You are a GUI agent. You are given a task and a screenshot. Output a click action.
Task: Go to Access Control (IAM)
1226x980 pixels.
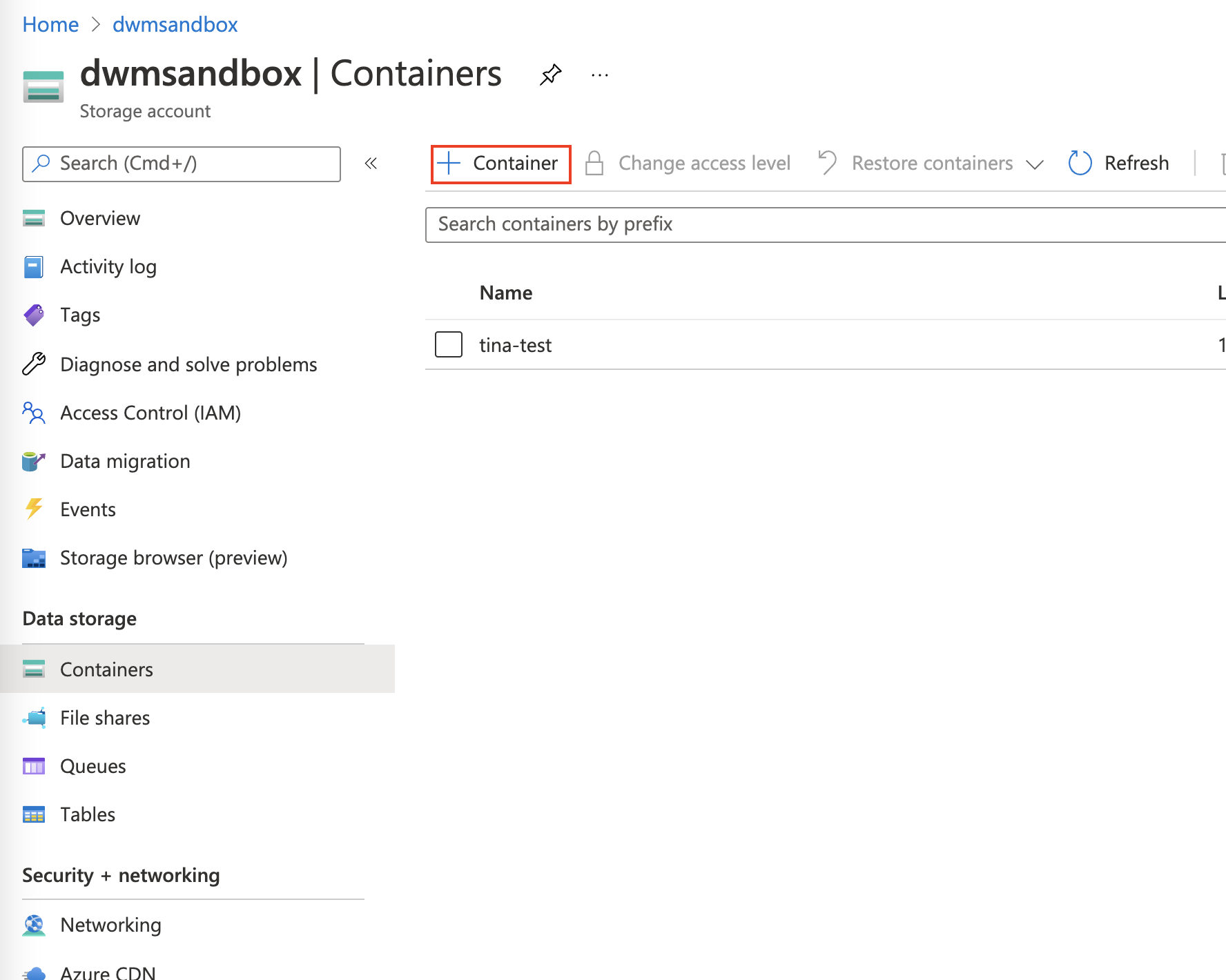[x=150, y=413]
